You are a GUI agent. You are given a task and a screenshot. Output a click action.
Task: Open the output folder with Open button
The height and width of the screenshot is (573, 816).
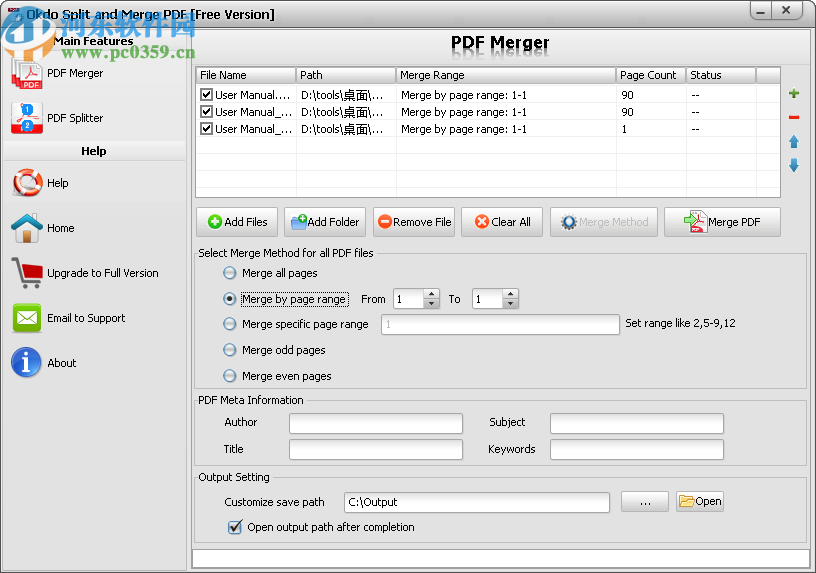pos(700,501)
